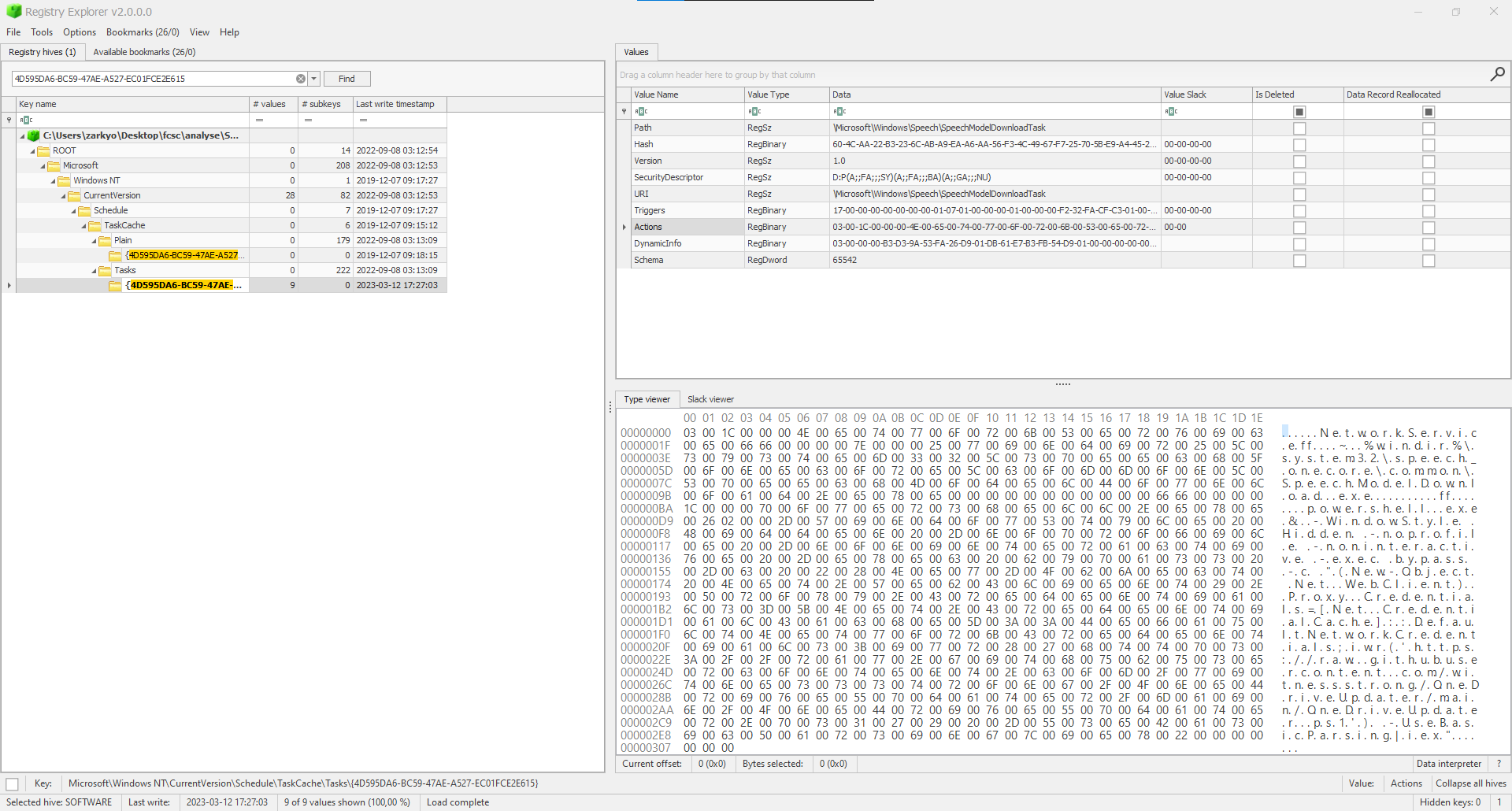Click the Find button
The height and width of the screenshot is (811, 1512).
tap(346, 79)
